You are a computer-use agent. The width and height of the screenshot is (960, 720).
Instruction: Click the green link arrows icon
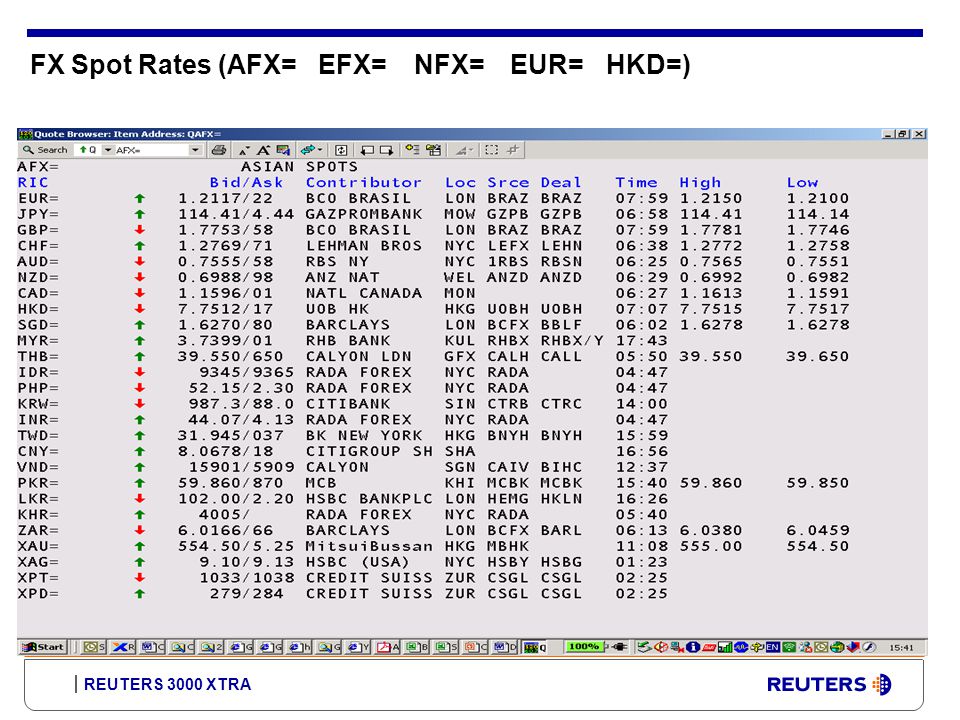(x=308, y=150)
